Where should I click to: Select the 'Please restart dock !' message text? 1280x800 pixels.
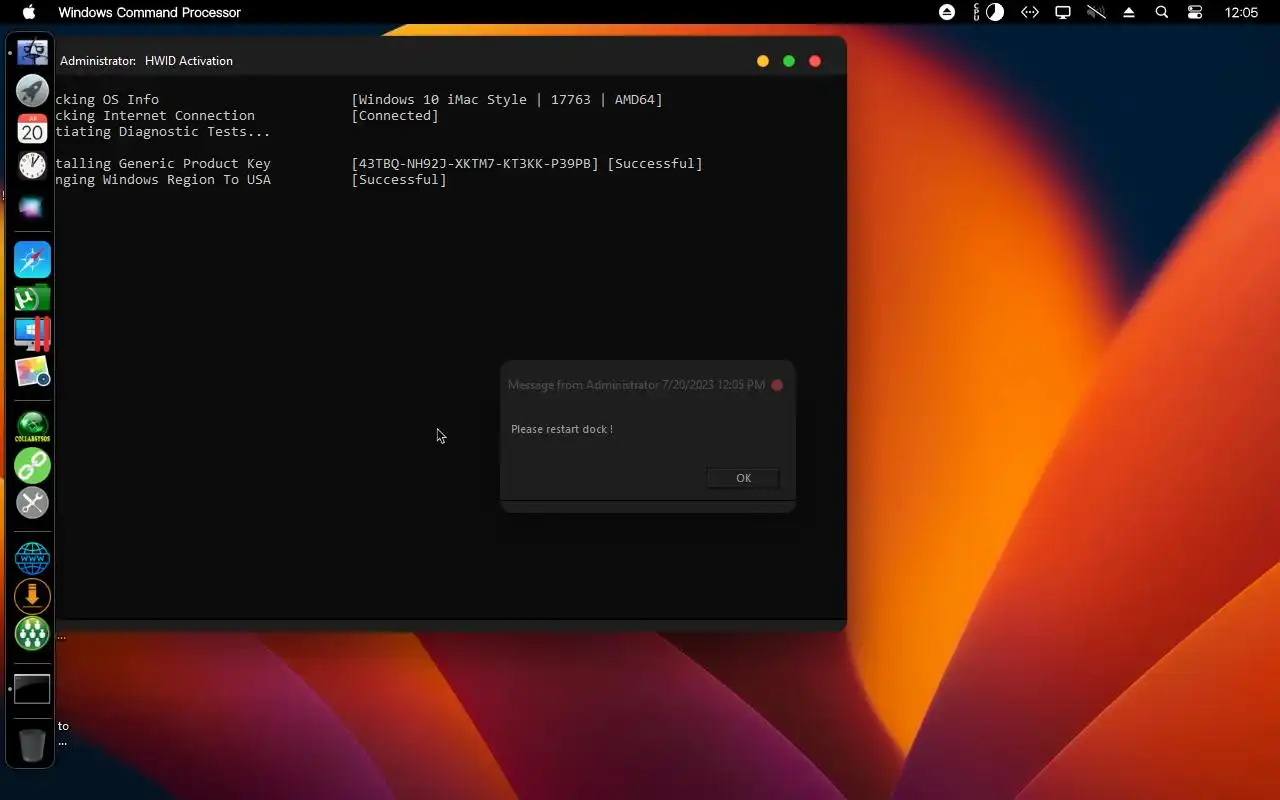pyautogui.click(x=562, y=429)
